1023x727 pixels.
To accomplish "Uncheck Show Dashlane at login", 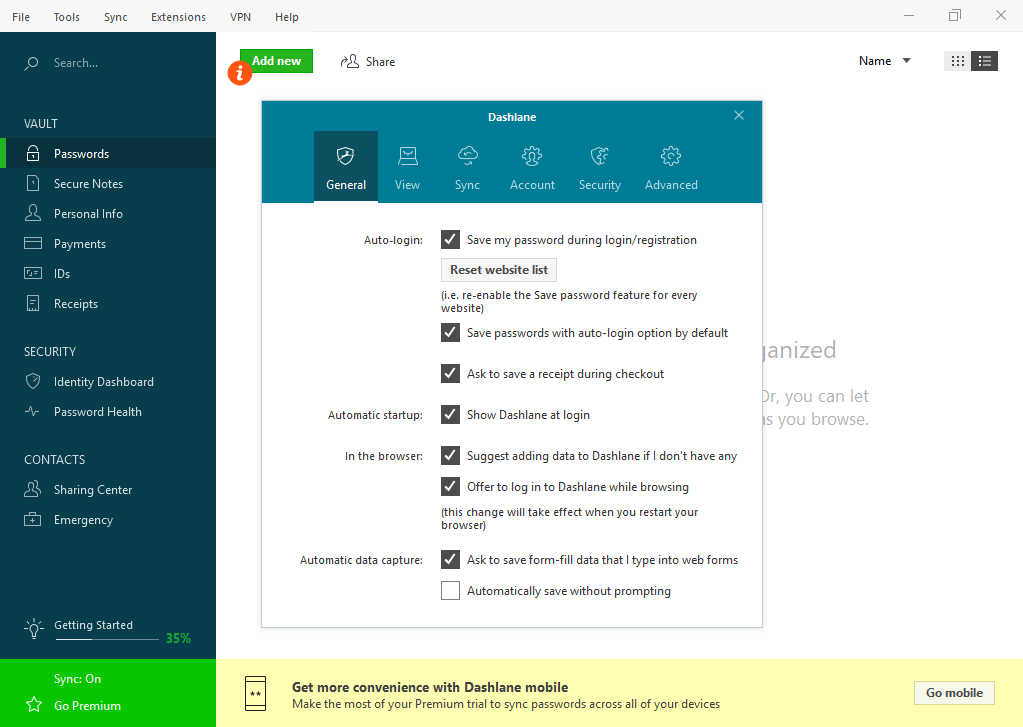I will pos(450,414).
